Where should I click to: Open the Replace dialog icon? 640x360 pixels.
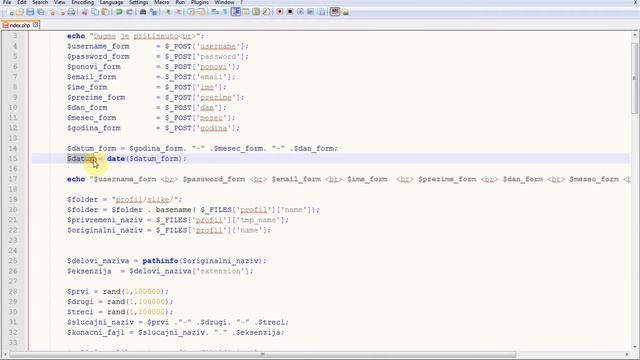(x=154, y=12)
